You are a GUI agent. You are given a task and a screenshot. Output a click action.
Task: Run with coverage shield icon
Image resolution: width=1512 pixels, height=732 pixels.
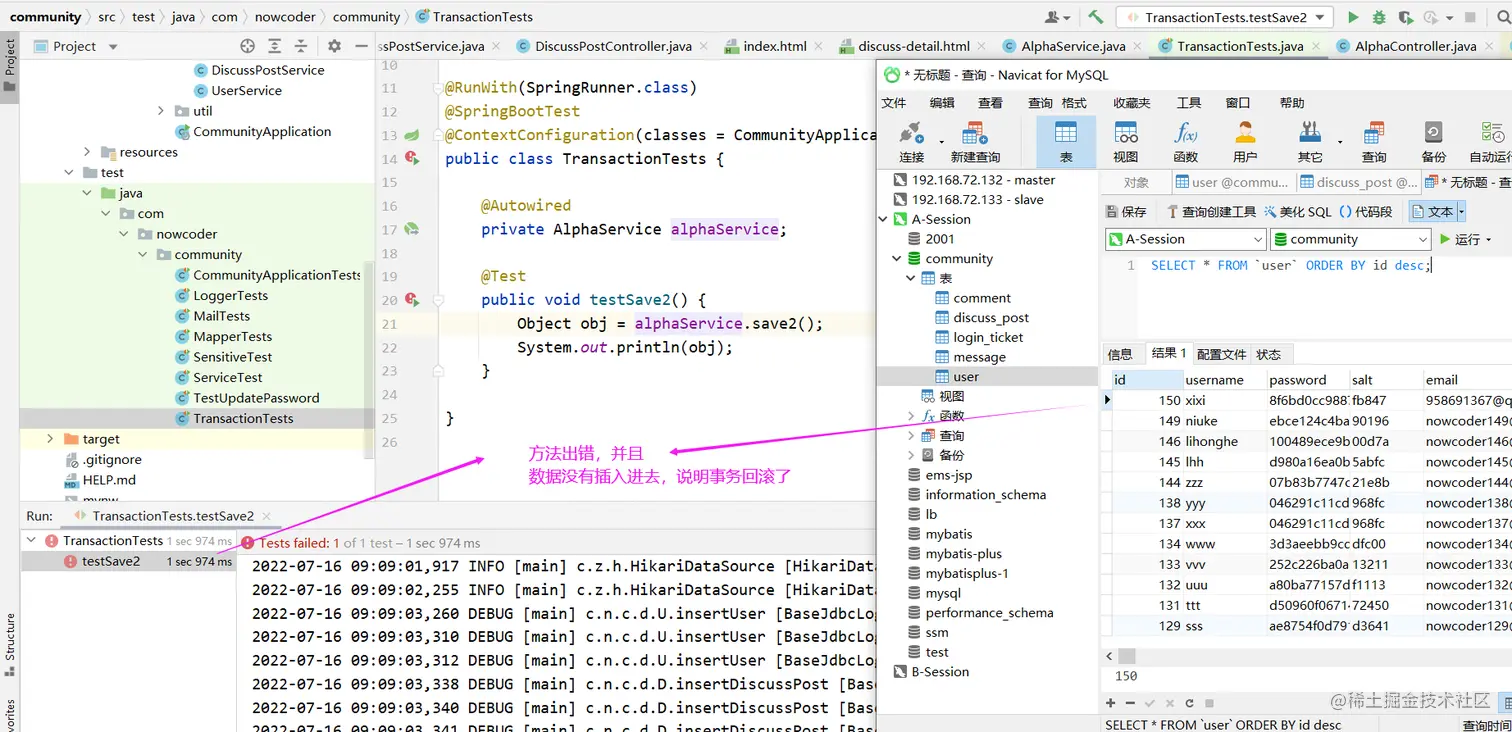[x=1406, y=17]
